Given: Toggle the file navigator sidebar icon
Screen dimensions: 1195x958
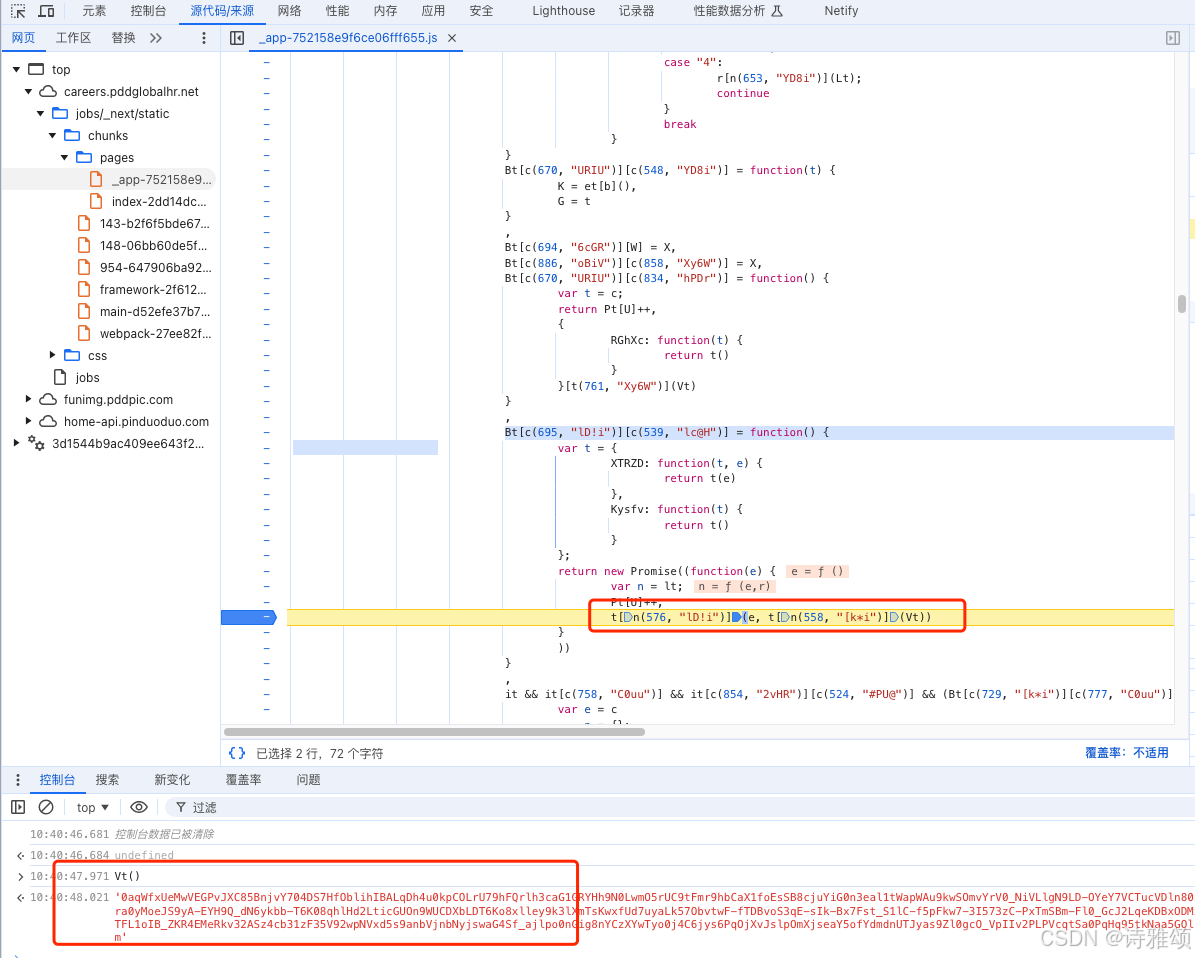Looking at the screenshot, I should tap(237, 38).
